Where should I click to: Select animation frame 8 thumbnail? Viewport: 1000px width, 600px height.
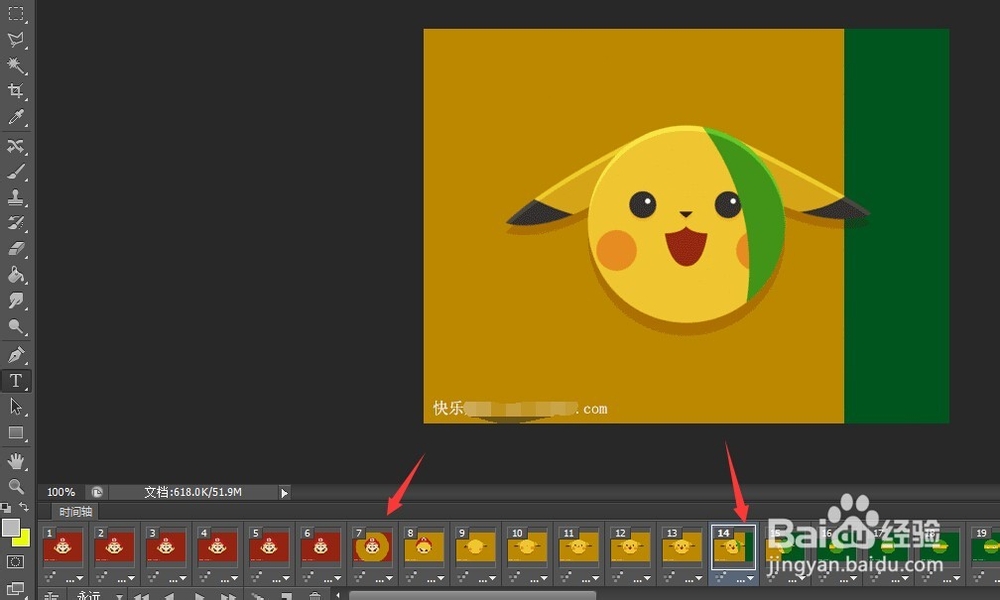424,546
